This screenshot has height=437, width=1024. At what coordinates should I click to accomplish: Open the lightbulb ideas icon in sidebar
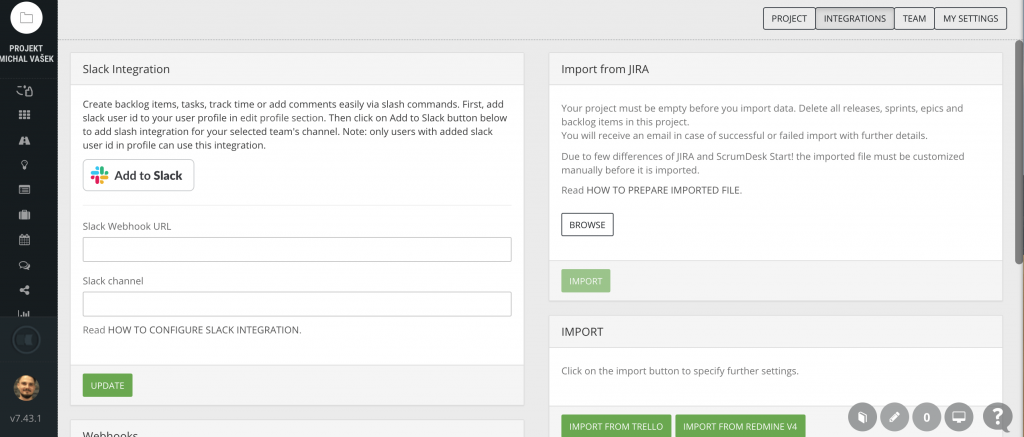tap(25, 165)
